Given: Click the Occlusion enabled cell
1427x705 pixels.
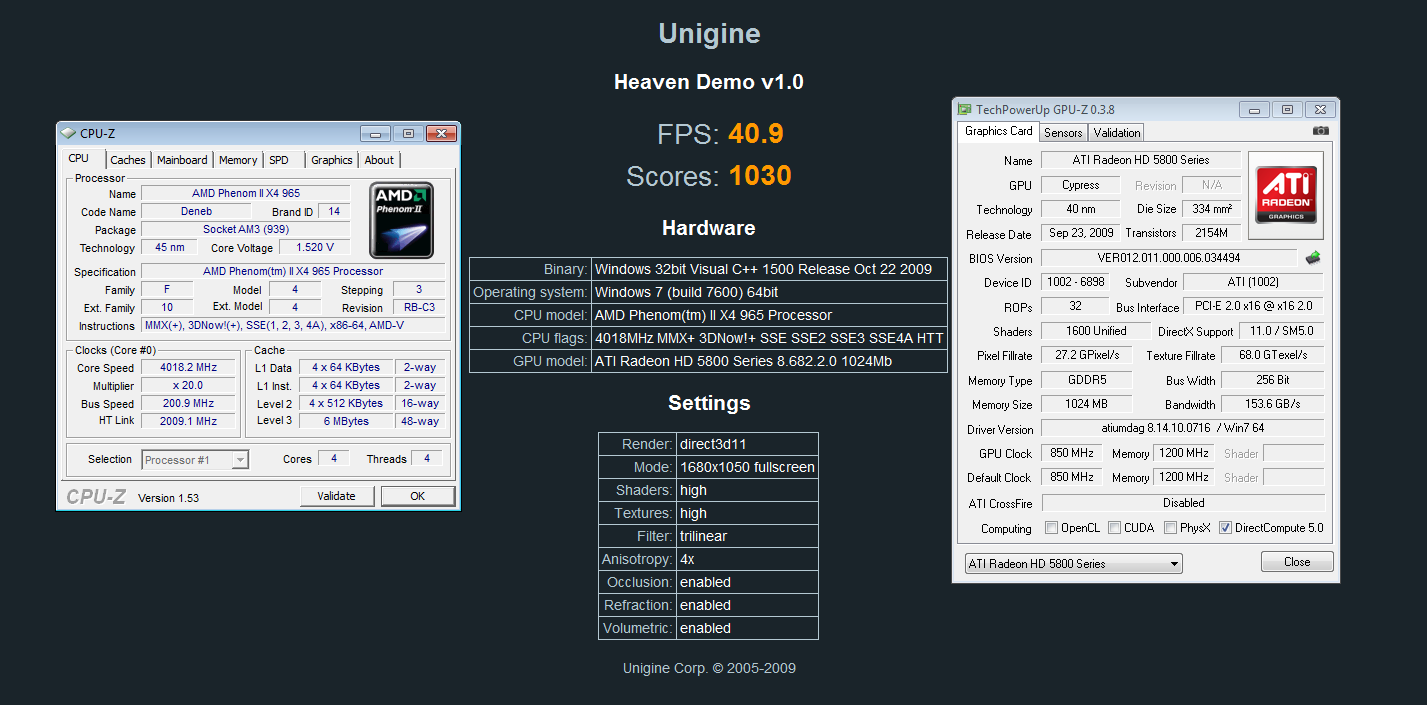Looking at the screenshot, I should point(747,582).
